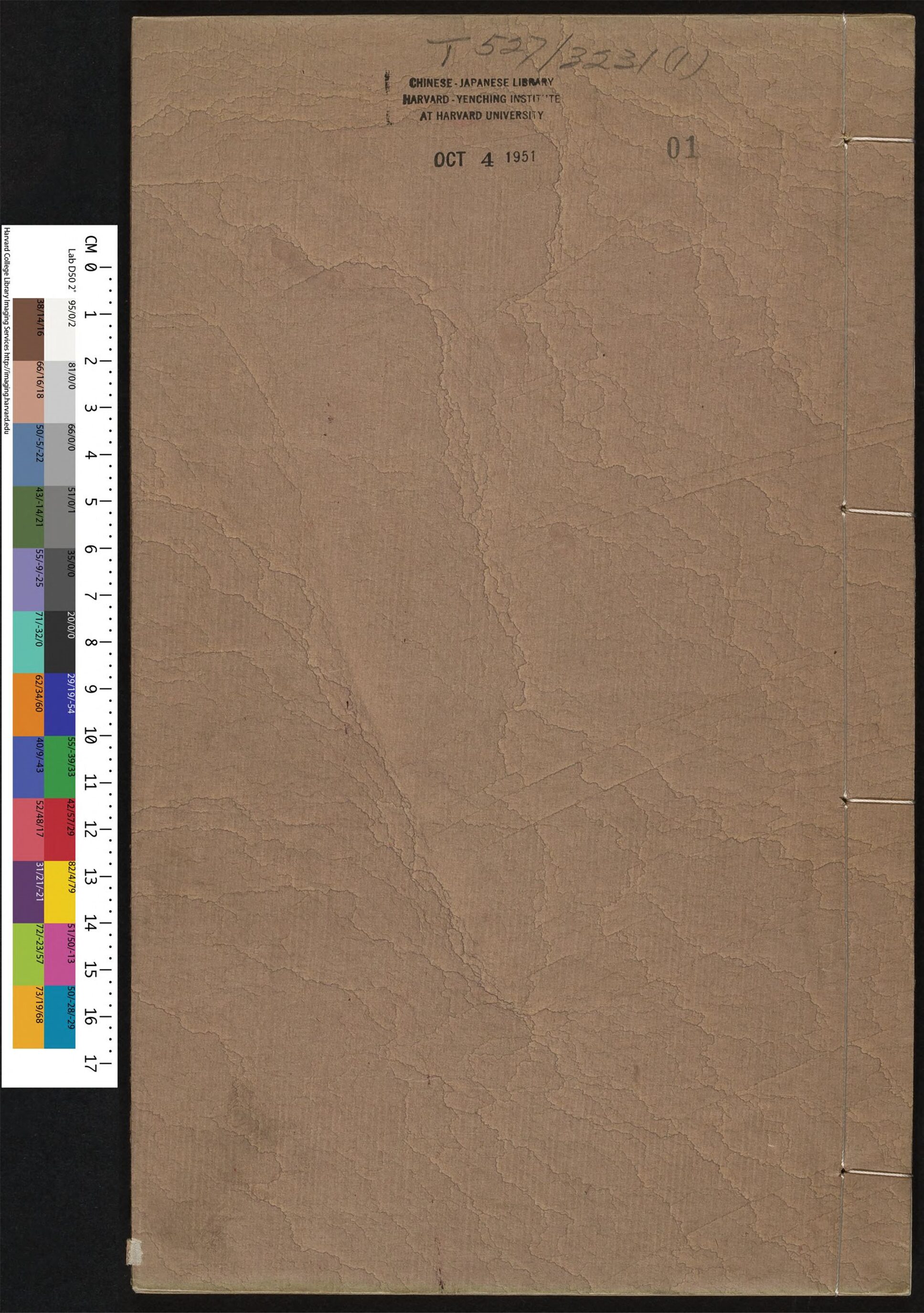924x1313 pixels.
Task: Select the amber swatch labeled 73/19/68
Action: coord(29,1017)
